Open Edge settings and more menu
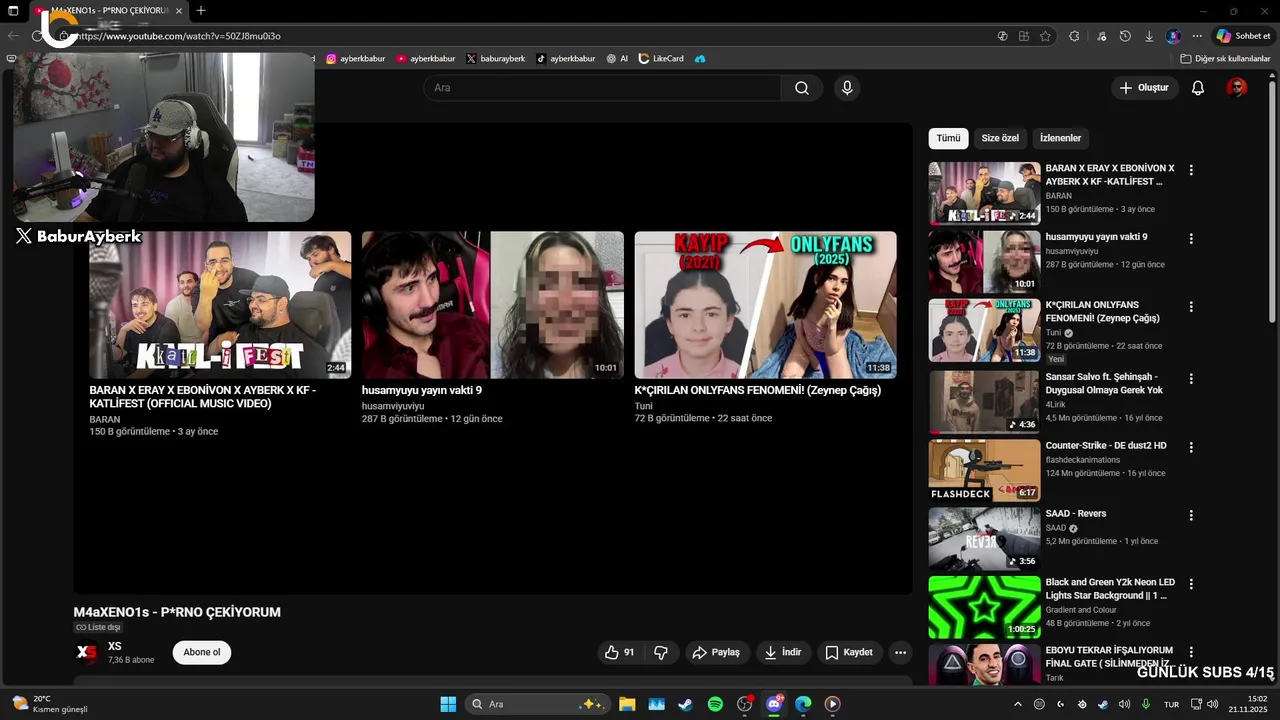Viewport: 1280px width, 720px height. (1197, 36)
